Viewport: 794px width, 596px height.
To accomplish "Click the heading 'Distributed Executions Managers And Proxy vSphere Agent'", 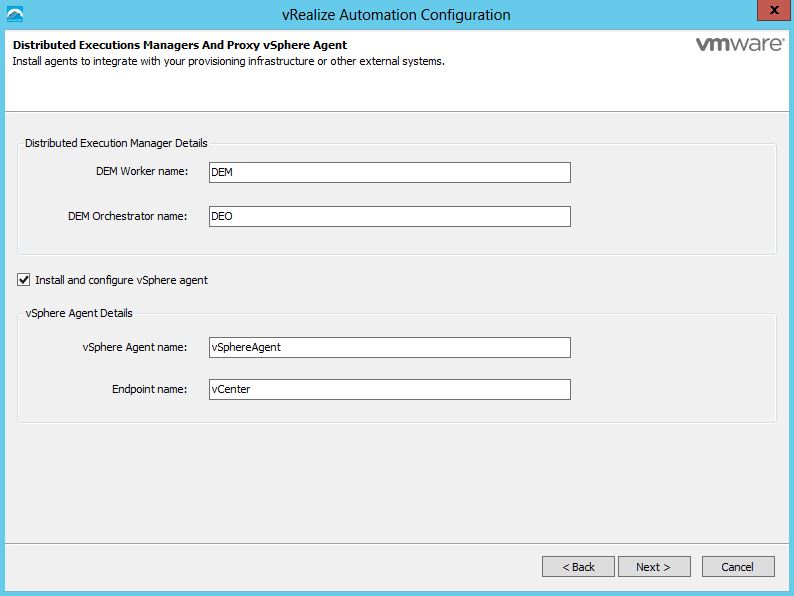I will (x=180, y=45).
